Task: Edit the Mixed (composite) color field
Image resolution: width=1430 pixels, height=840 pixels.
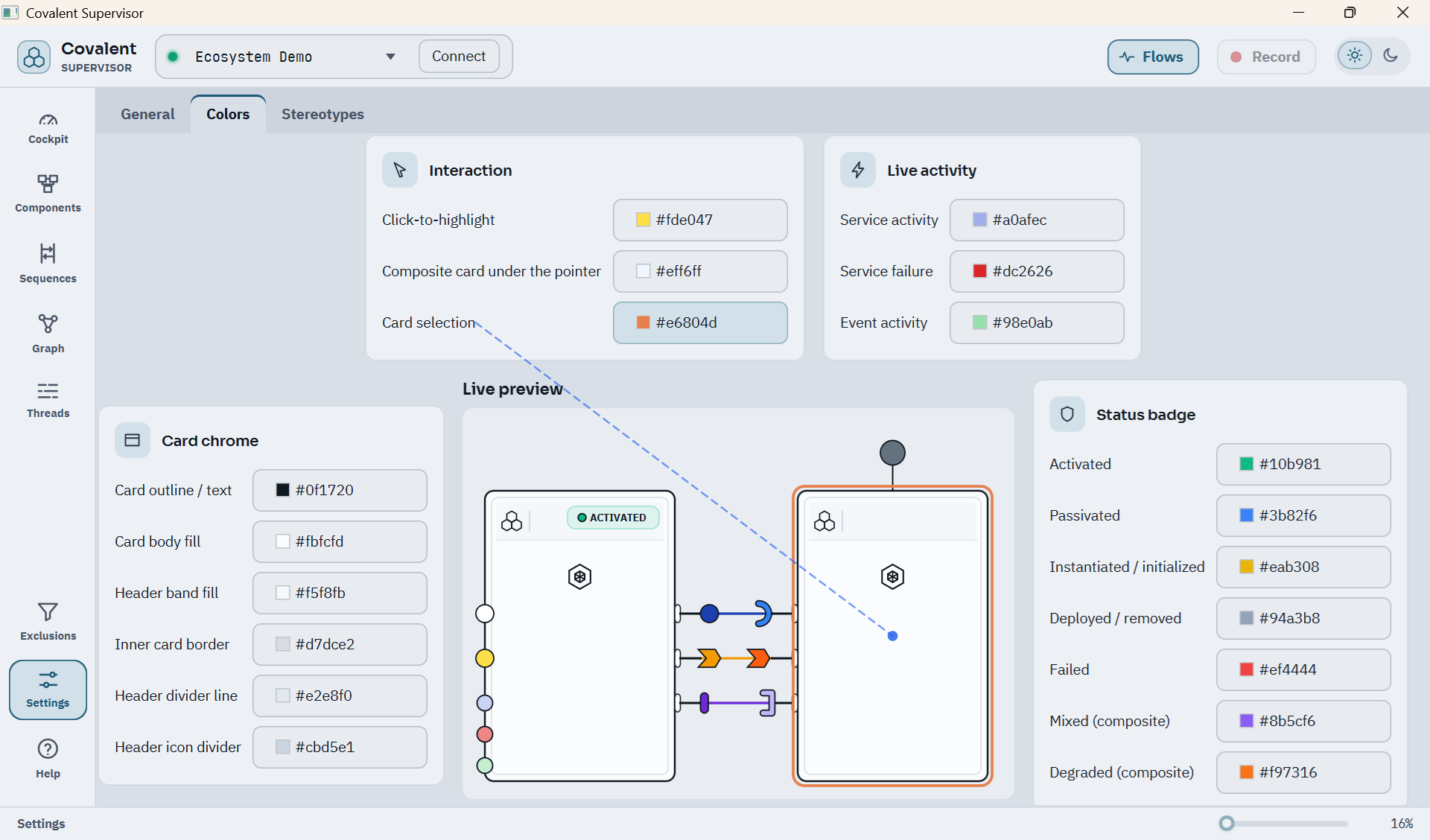Action: [1303, 721]
